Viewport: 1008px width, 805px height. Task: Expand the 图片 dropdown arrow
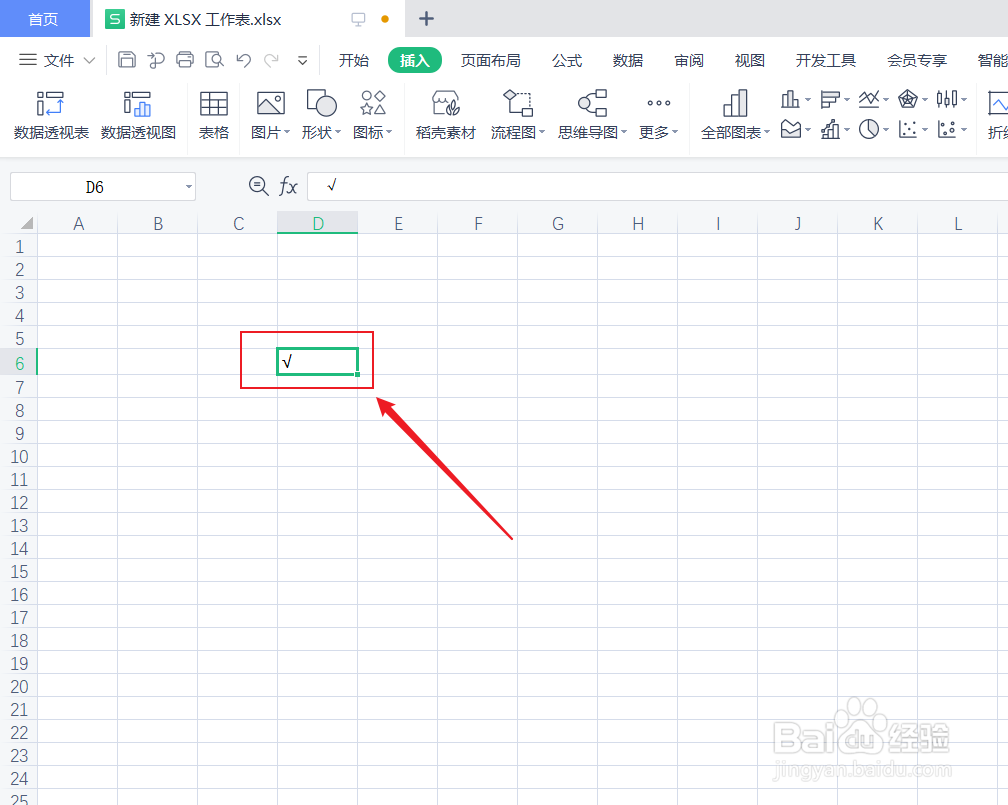tap(287, 132)
